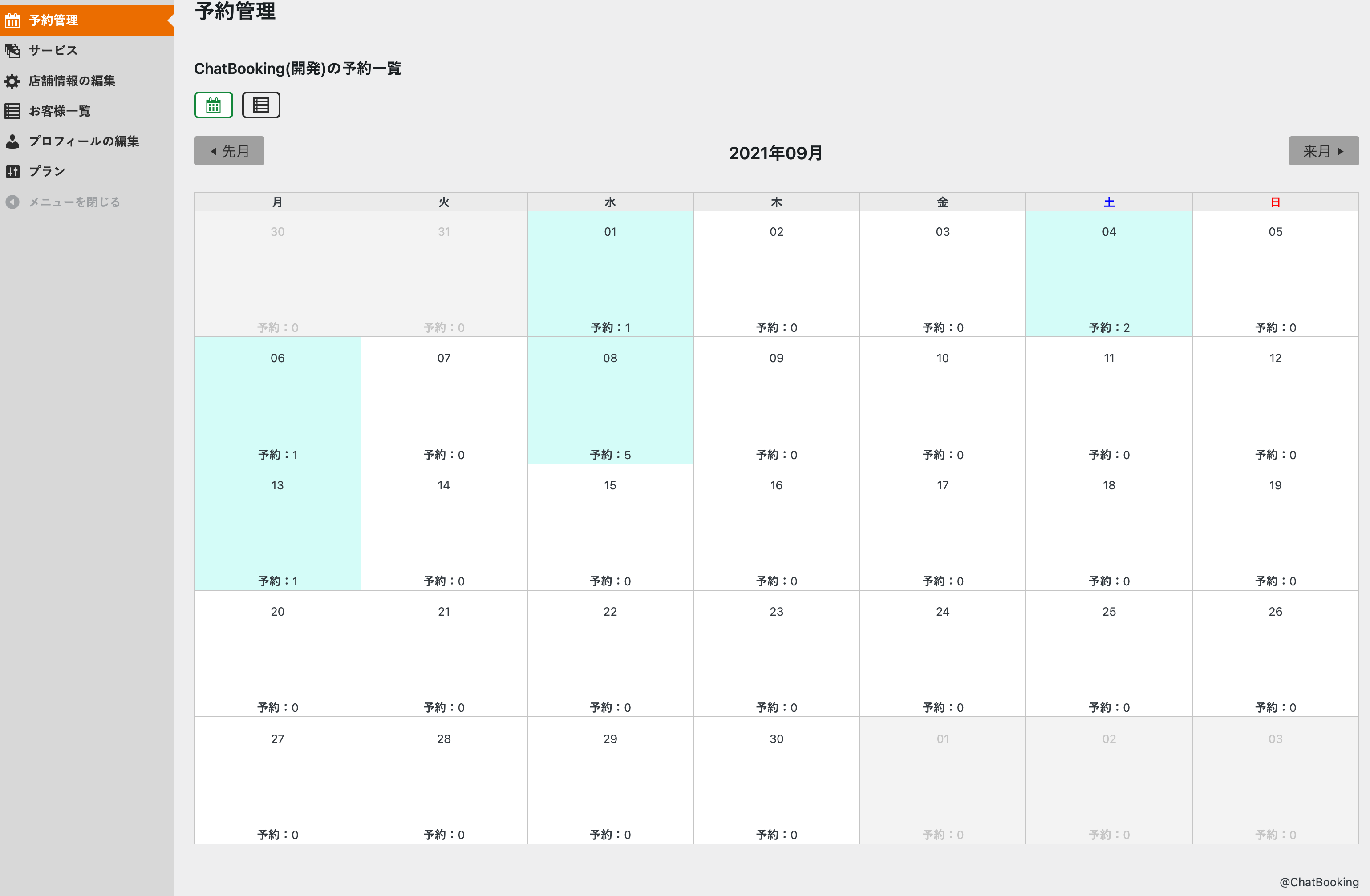Open 店舗情報の編集 menu label
The height and width of the screenshot is (896, 1370).
[x=72, y=81]
